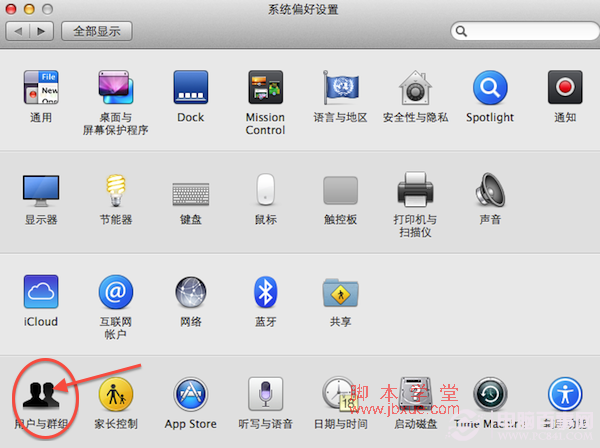
Task: Open the iCloud preferences icon
Action: coord(41,292)
